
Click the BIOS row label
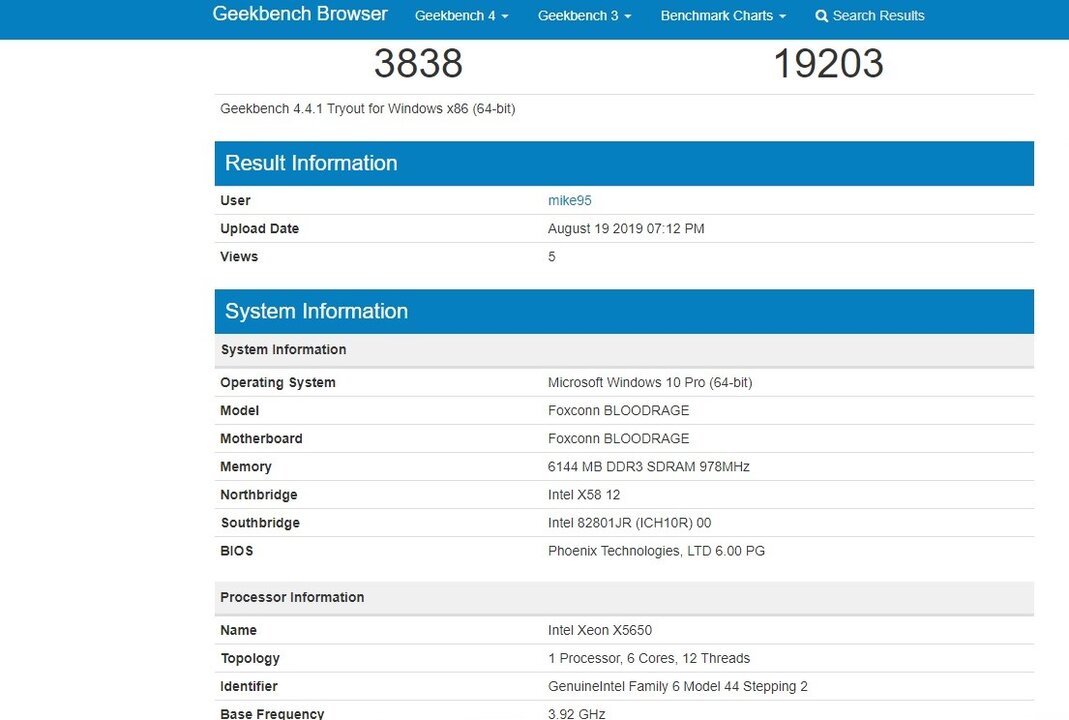(237, 551)
